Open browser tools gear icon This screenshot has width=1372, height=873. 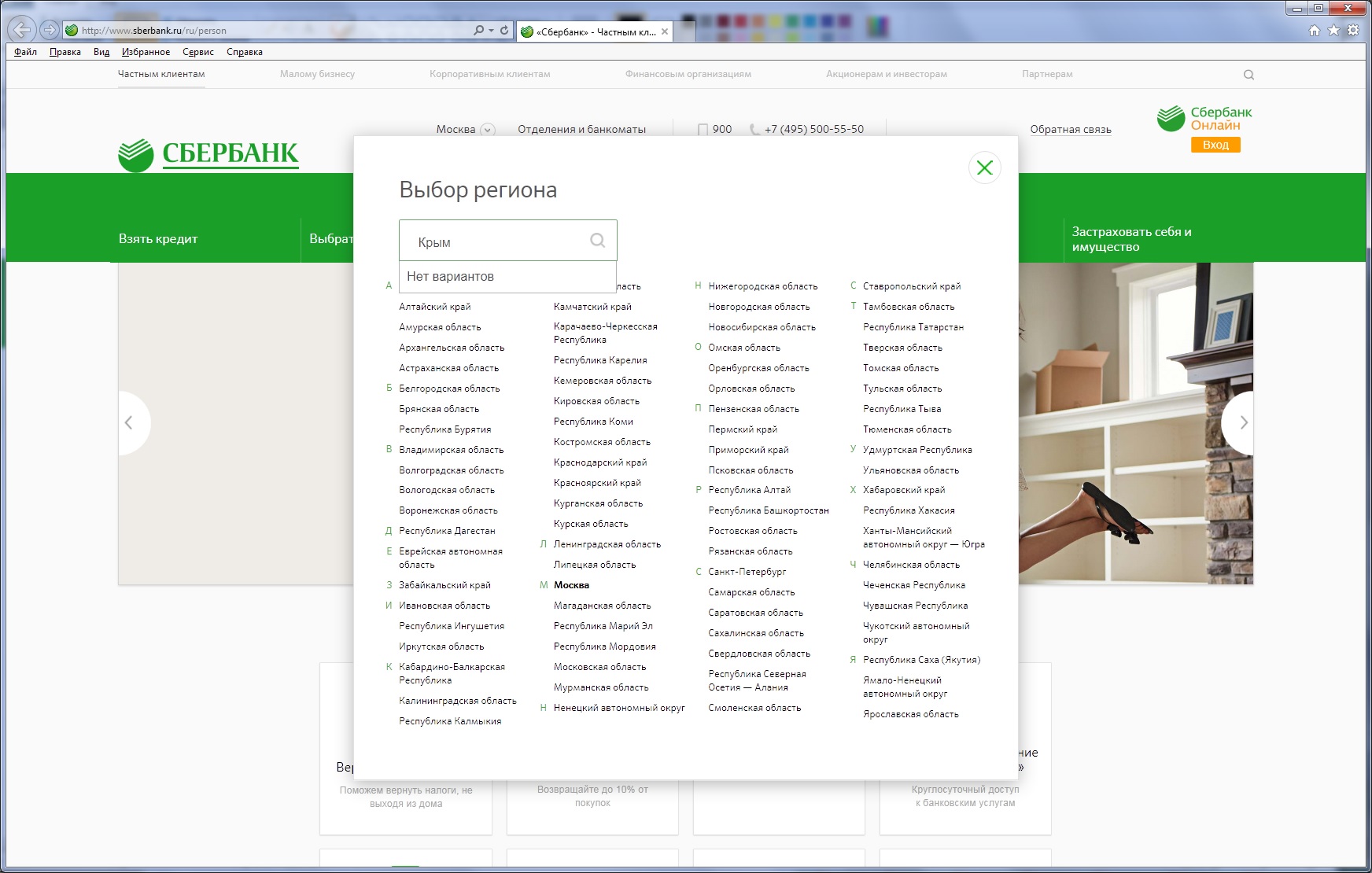click(1353, 31)
